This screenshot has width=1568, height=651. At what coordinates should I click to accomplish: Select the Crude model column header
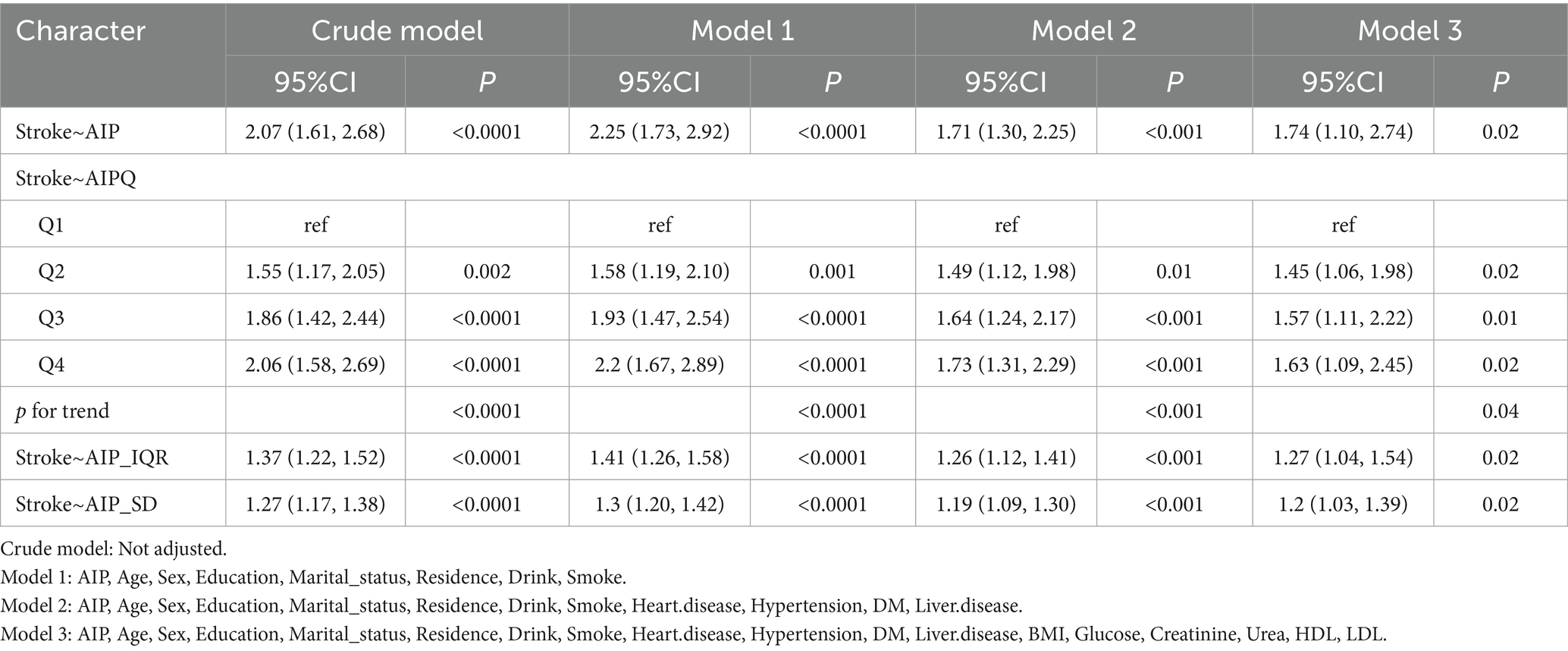397,30
